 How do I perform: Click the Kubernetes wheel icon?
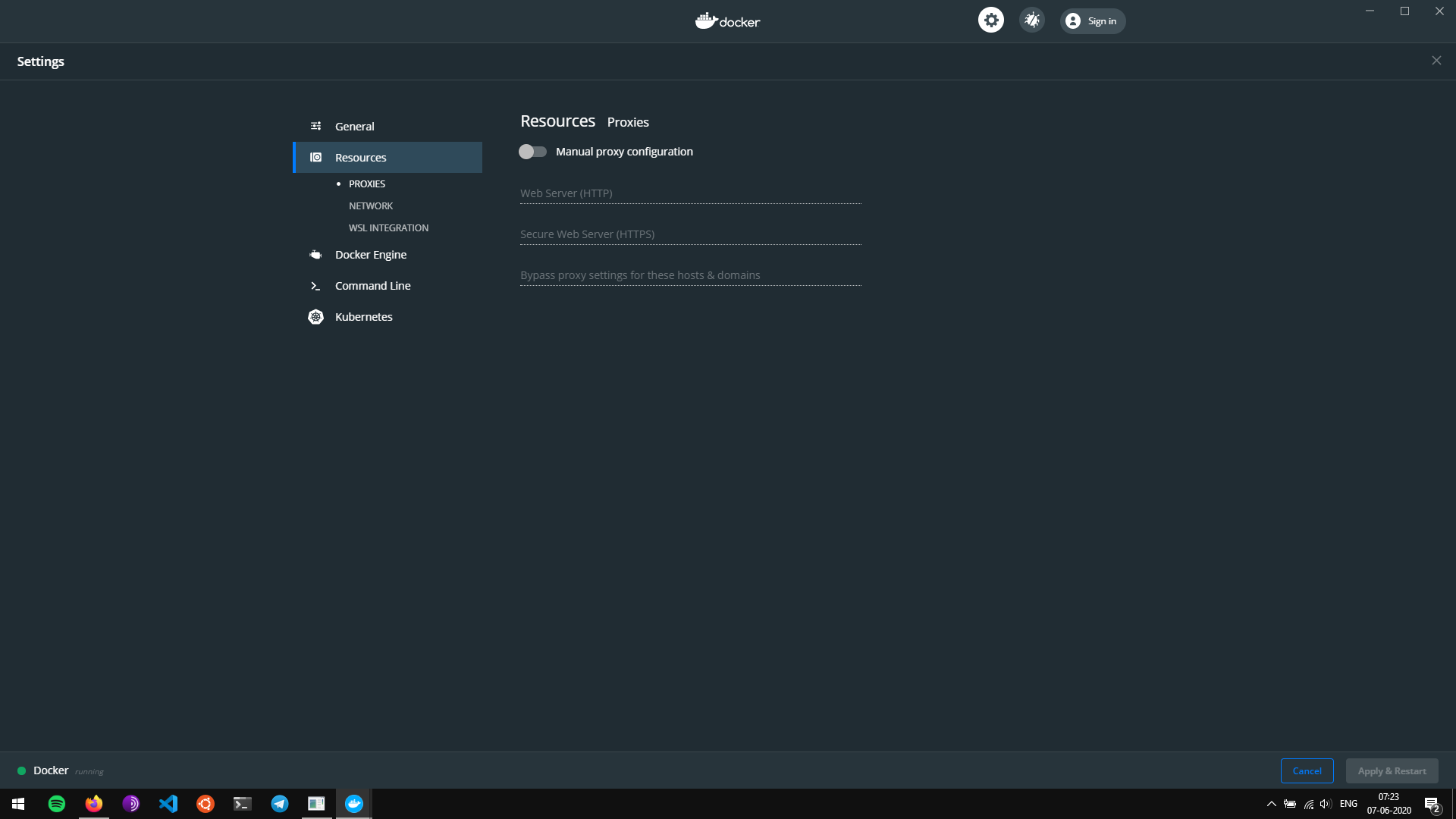click(x=315, y=317)
